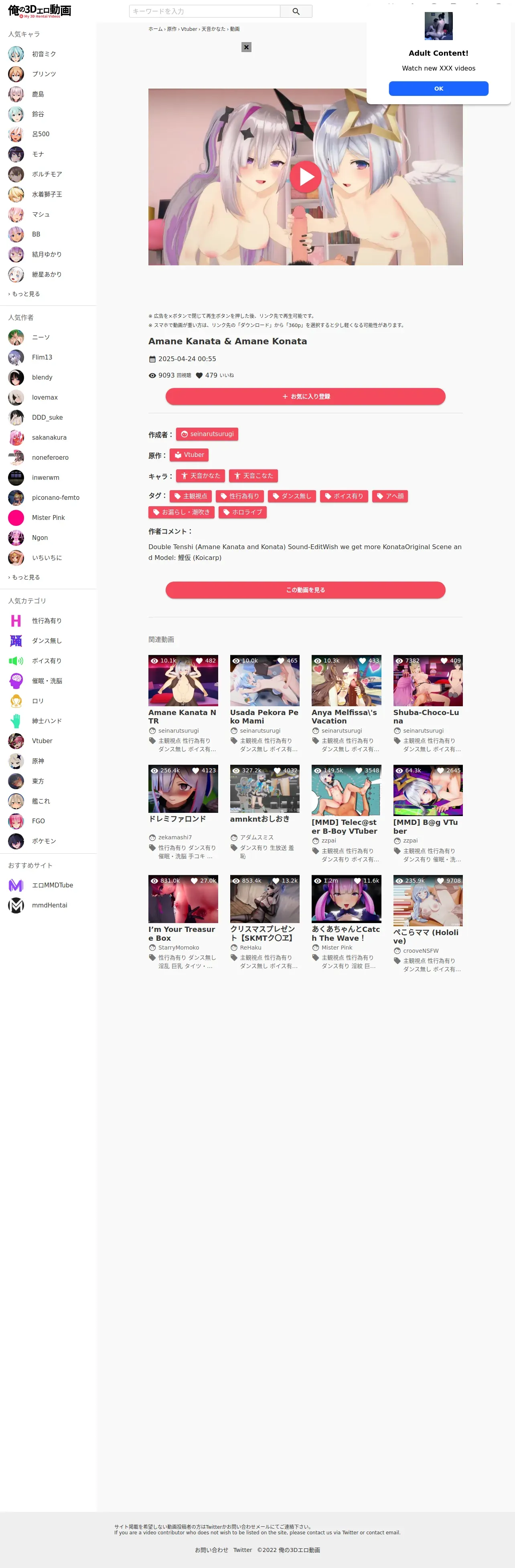Select 結月ゆかり character avatar
Viewport: 515px width, 1568px height.
tap(16, 255)
